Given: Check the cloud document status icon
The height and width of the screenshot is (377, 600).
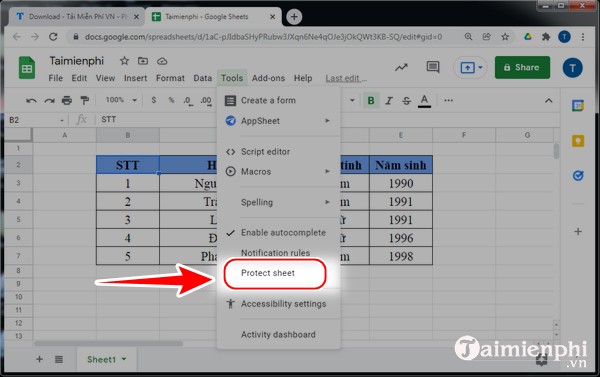Looking at the screenshot, I should click(x=162, y=61).
